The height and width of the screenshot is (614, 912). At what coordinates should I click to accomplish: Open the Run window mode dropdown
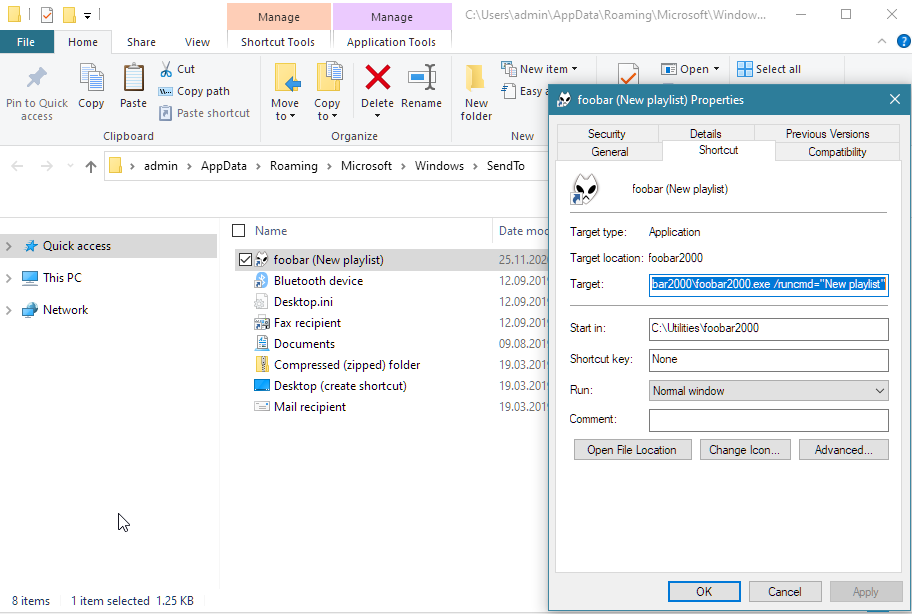click(x=768, y=391)
